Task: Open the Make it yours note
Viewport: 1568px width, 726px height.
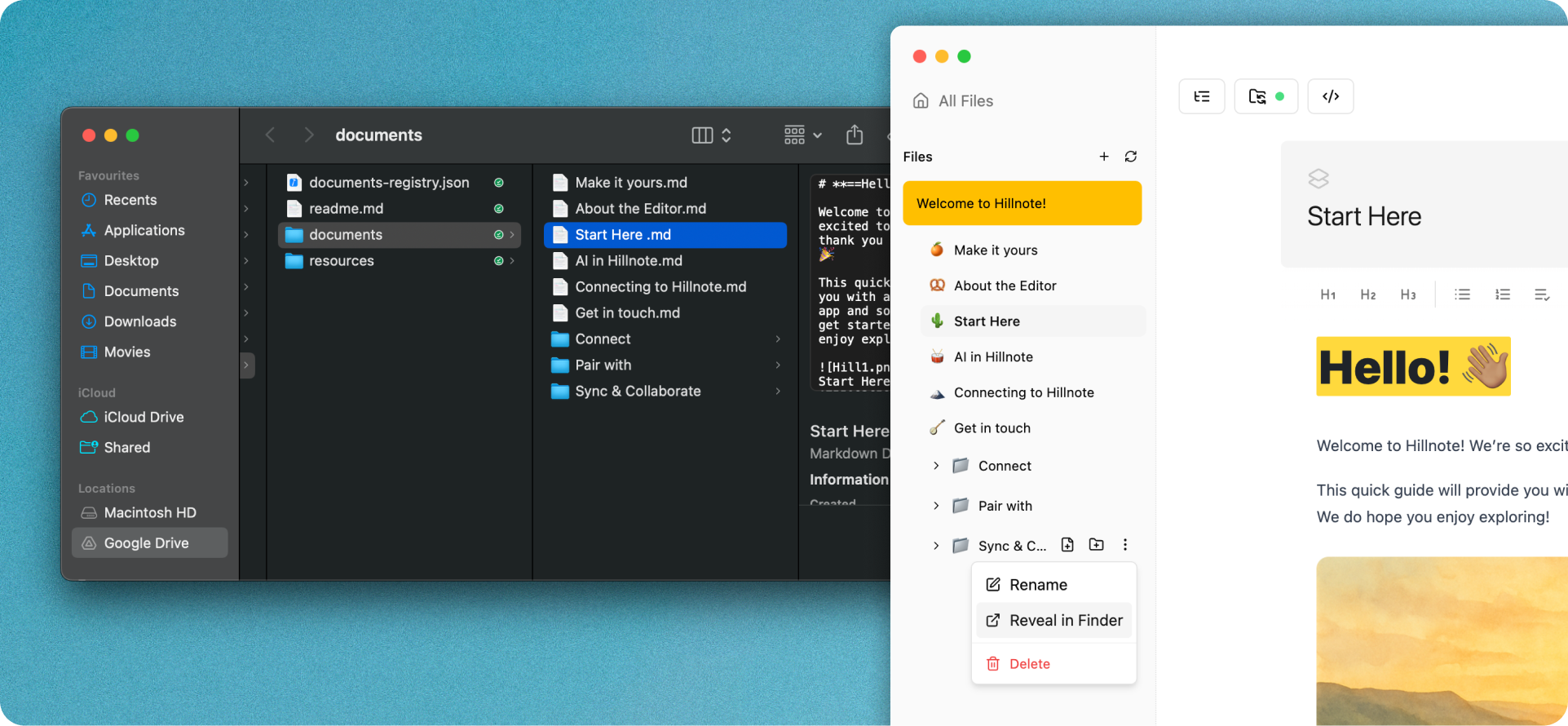Action: pos(1033,250)
